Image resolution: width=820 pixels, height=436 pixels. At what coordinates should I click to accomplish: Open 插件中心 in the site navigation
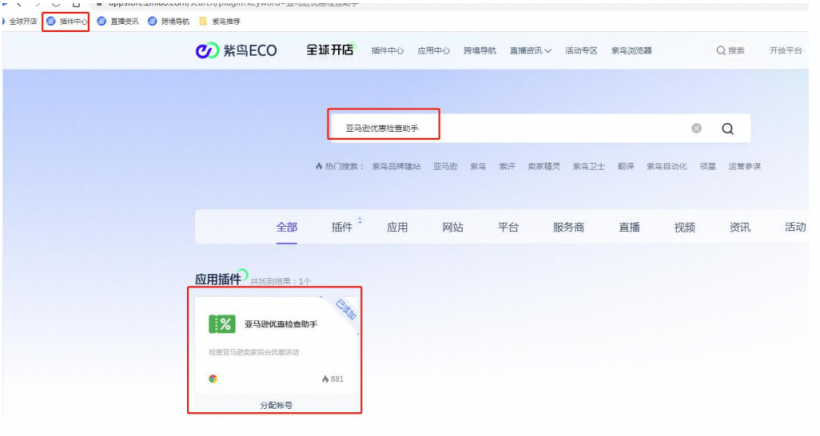[388, 51]
